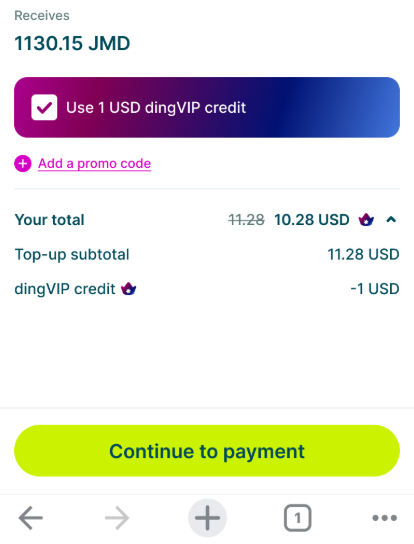Click the Use 1 USD dingVIP credit banner

pyautogui.click(x=207, y=107)
